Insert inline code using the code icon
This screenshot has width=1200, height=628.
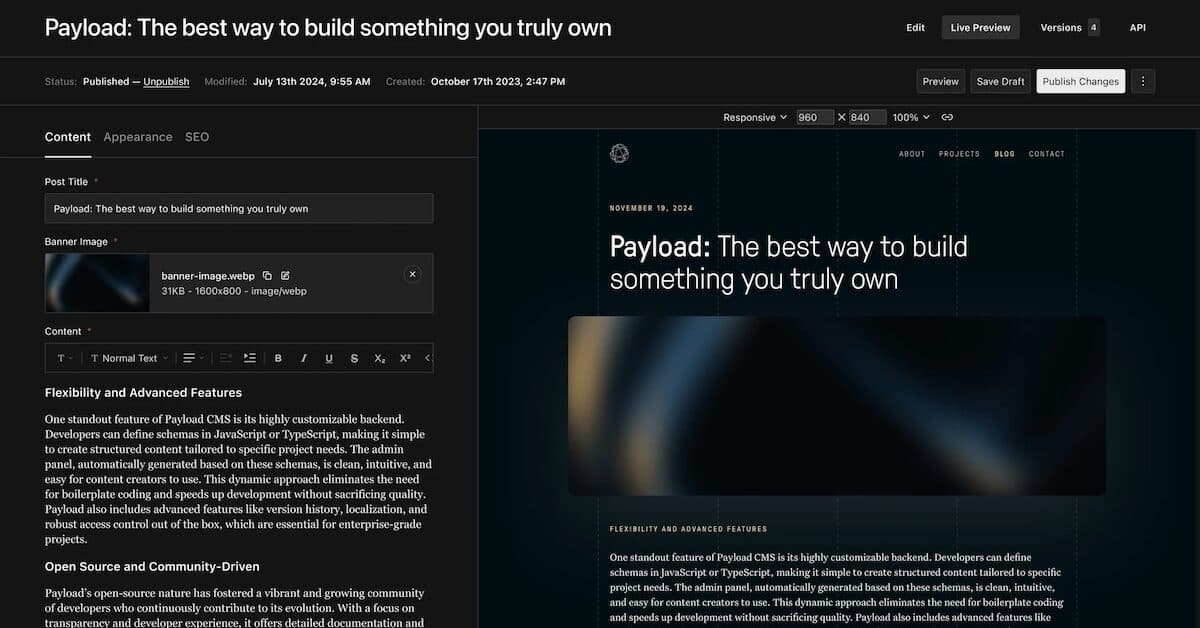click(428, 358)
